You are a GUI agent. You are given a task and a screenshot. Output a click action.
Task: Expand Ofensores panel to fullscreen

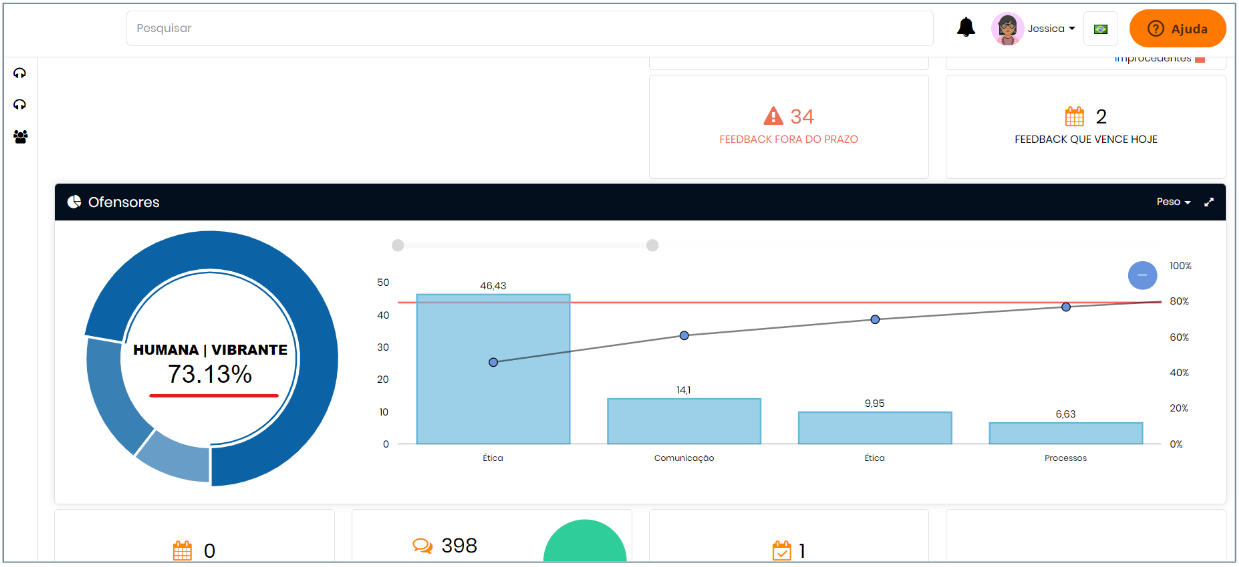[1209, 202]
